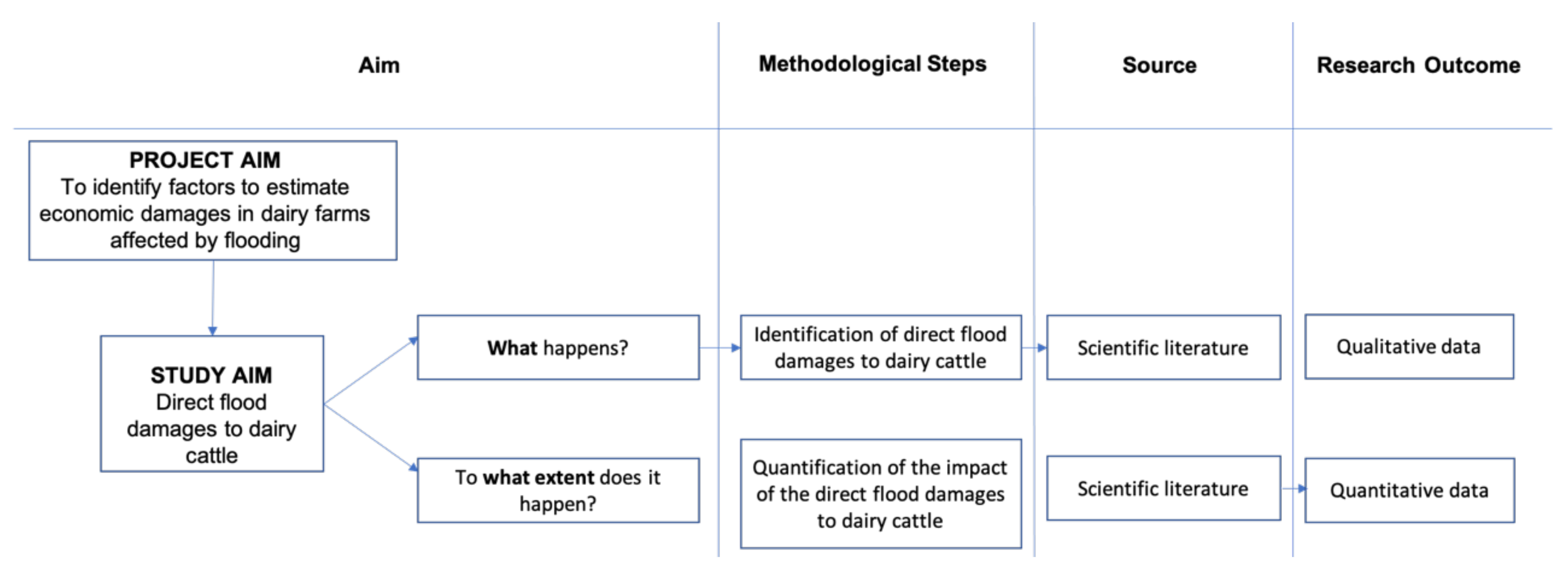Click the PROJECT AIM box
This screenshot has width=1568, height=574.
(212, 200)
